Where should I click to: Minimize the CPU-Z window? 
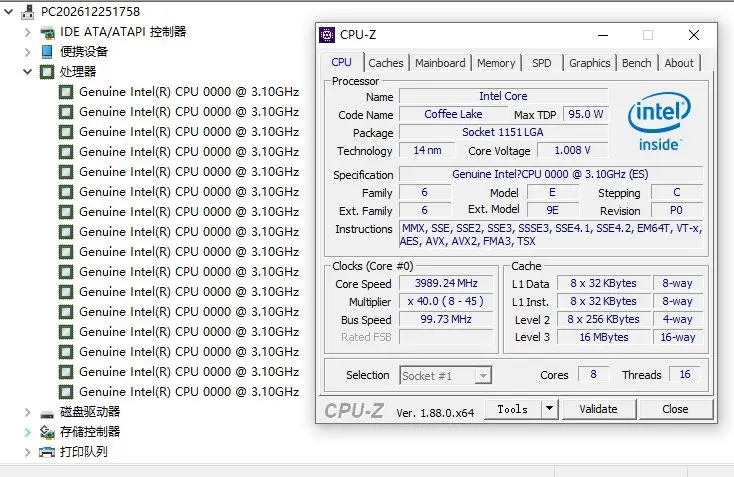603,35
